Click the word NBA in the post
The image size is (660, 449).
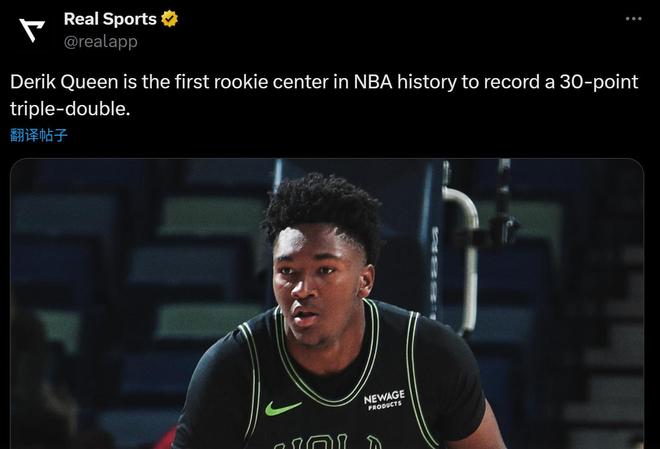click(373, 82)
